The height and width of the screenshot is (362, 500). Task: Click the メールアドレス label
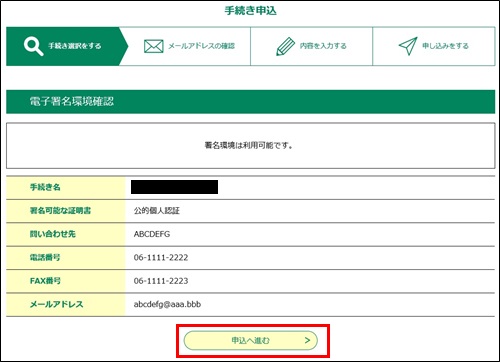point(57,304)
